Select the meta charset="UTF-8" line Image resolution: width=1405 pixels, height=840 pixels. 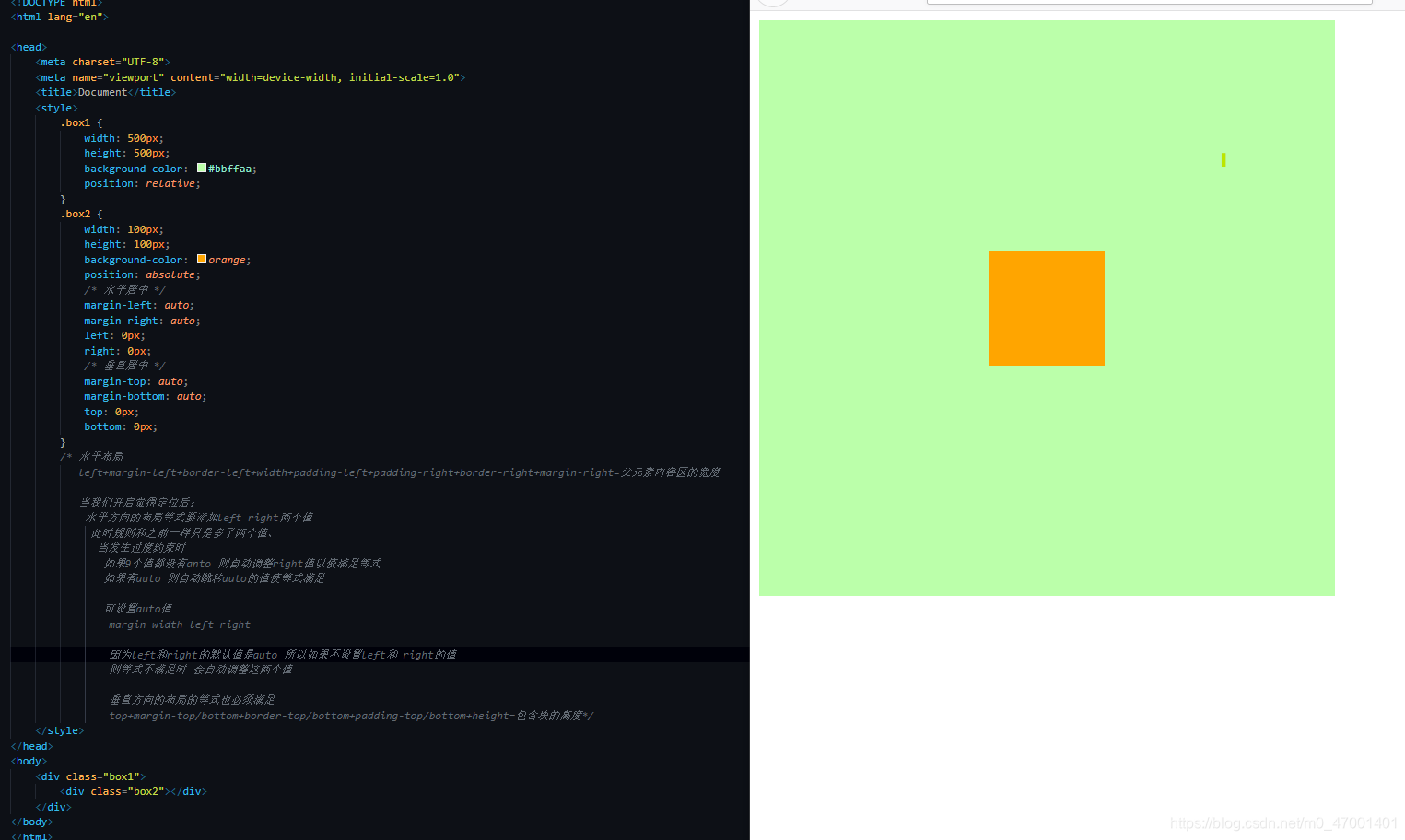point(103,62)
